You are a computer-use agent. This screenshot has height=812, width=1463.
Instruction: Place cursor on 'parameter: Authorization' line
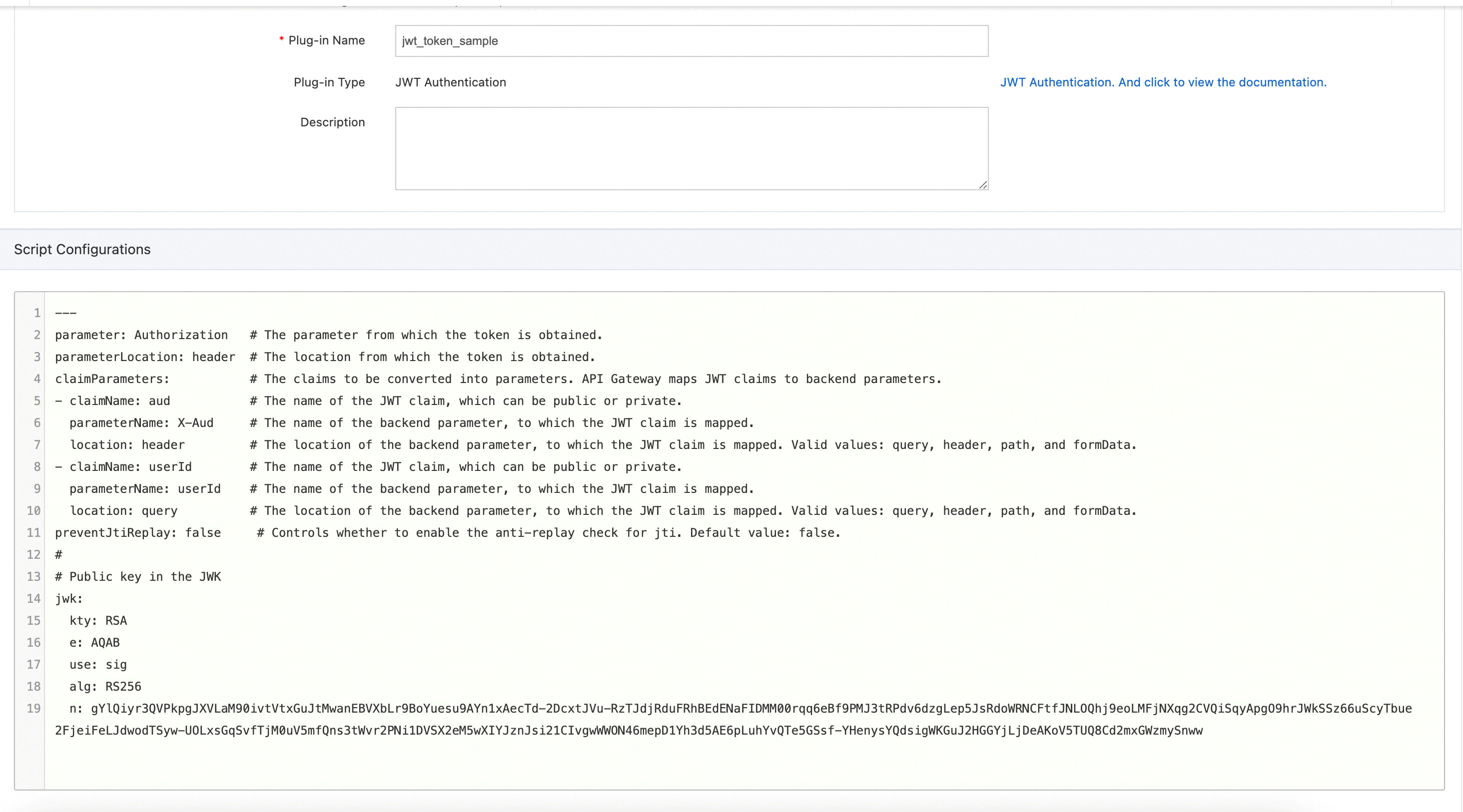click(x=141, y=335)
